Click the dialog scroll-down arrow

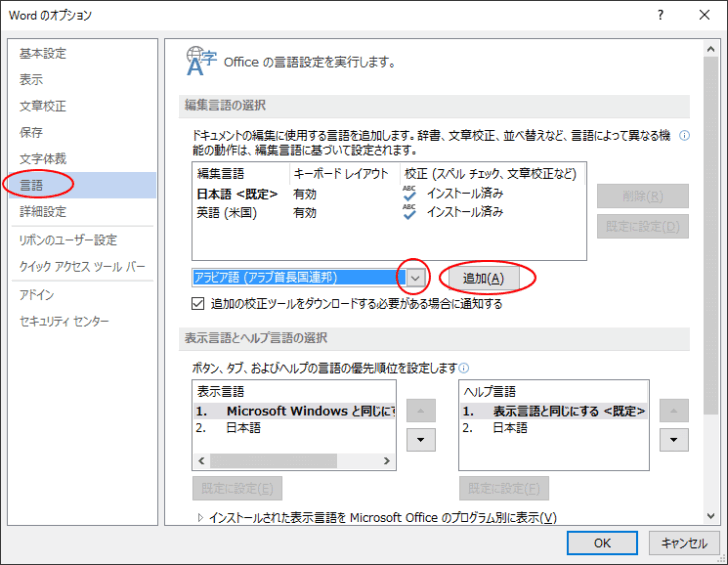pos(710,516)
